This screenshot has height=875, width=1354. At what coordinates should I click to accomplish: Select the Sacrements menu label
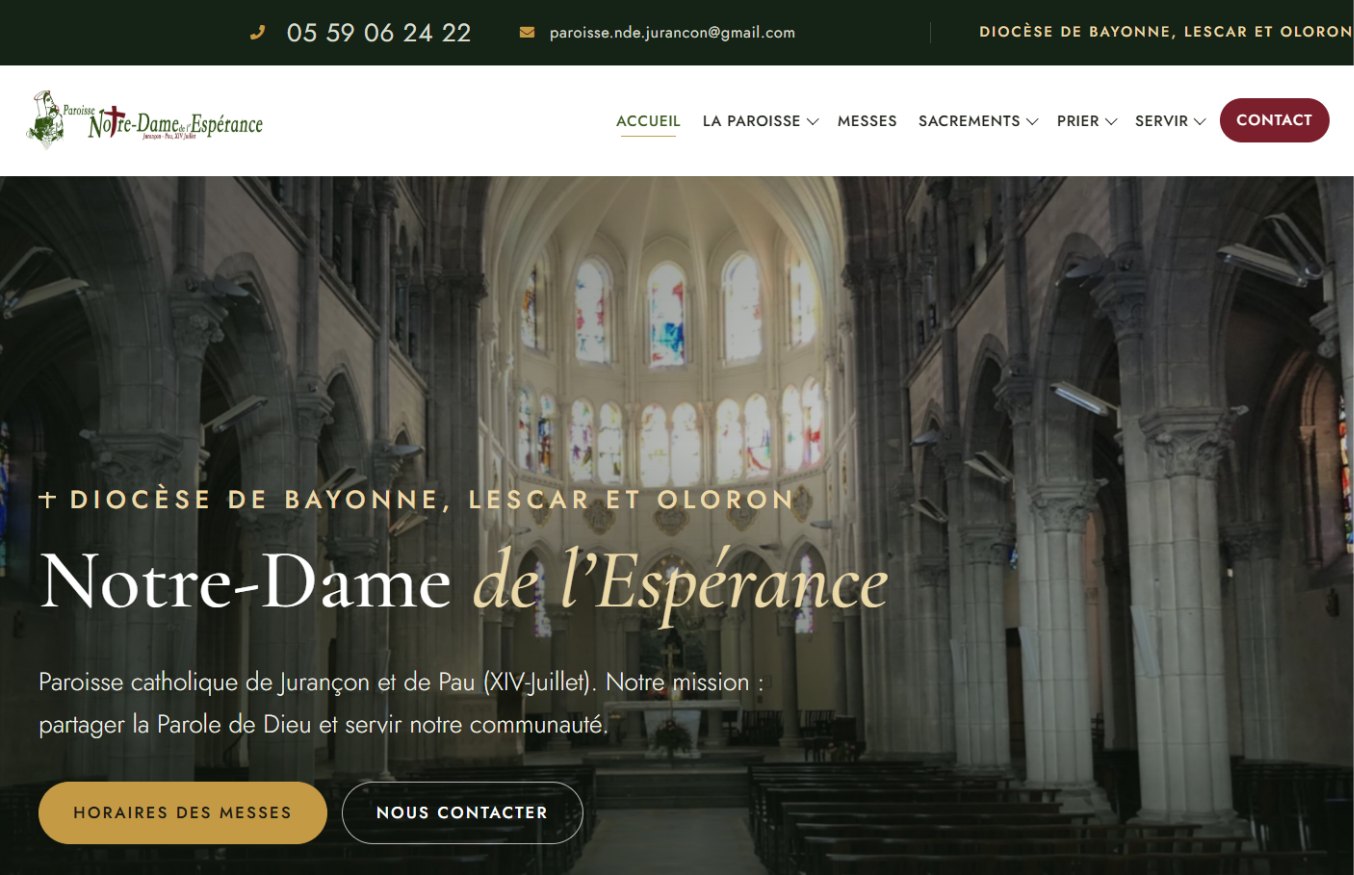coord(969,121)
